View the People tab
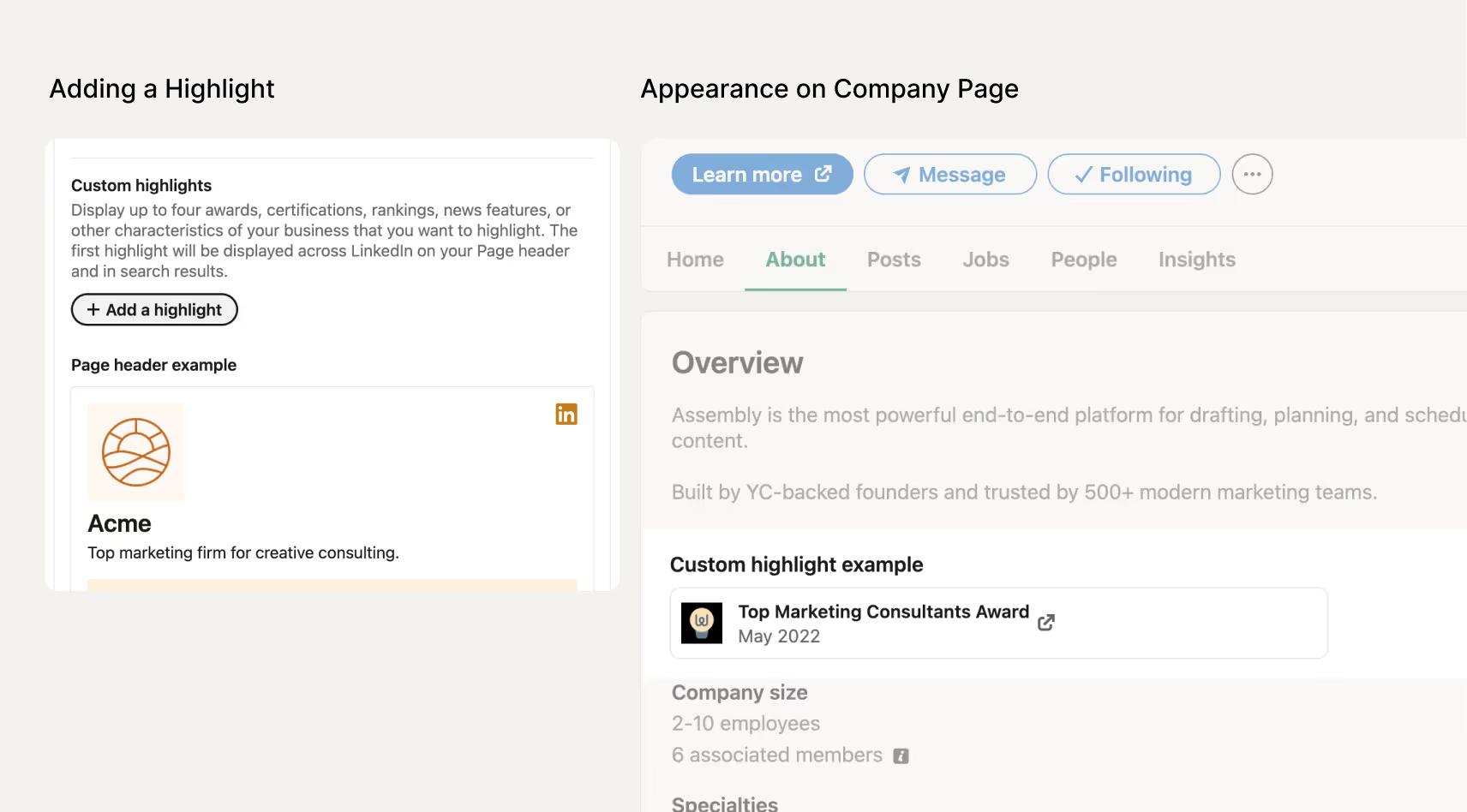 (1084, 260)
